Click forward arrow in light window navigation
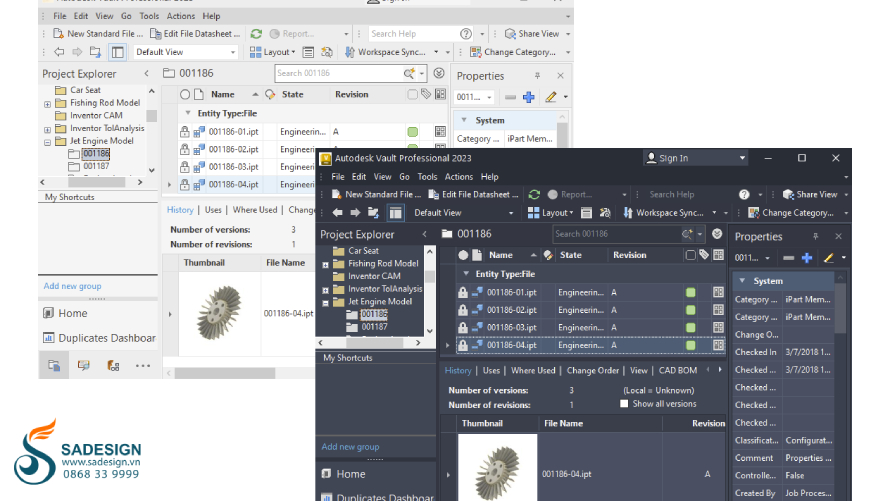The height and width of the screenshot is (501, 890). 77,52
